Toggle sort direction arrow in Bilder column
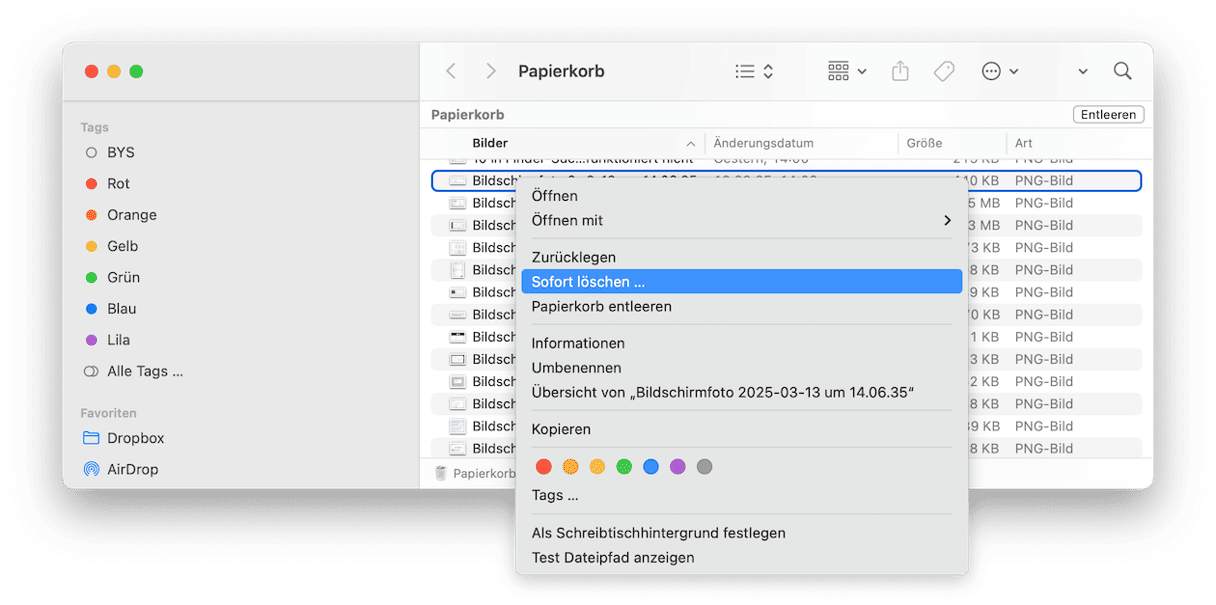 pyautogui.click(x=691, y=144)
